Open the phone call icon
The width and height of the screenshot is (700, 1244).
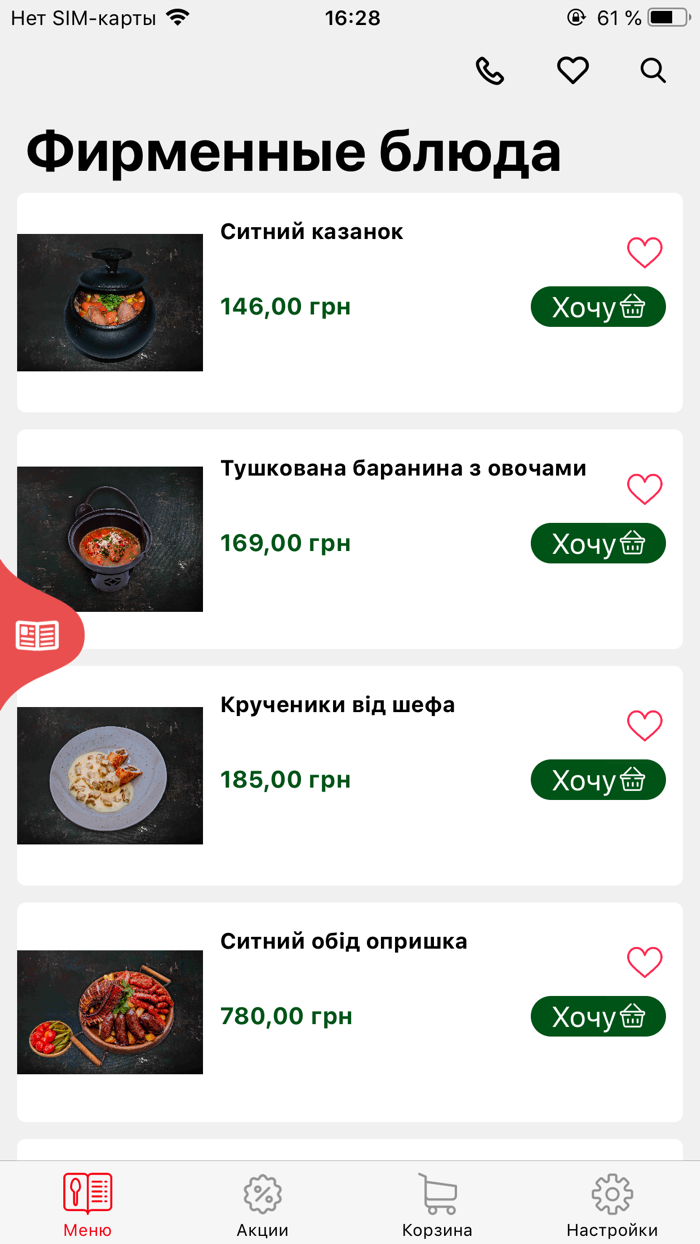tap(489, 71)
